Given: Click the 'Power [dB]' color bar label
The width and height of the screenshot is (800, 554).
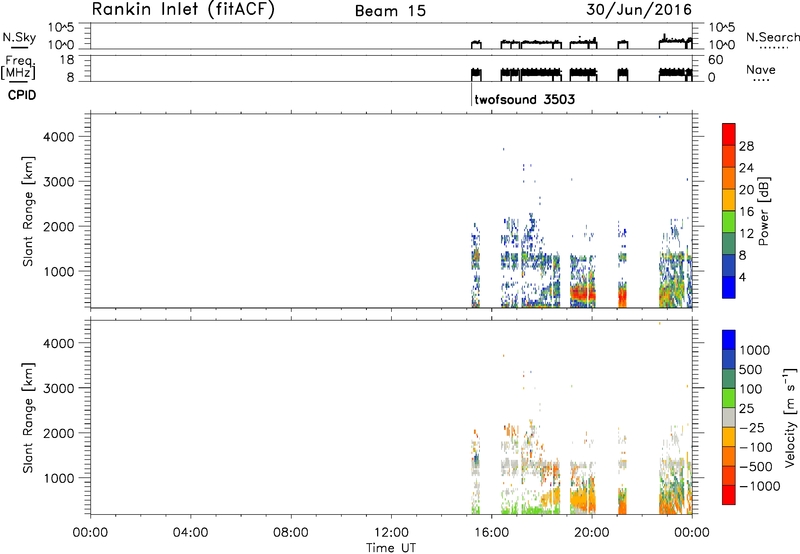Looking at the screenshot, I should pos(763,211).
